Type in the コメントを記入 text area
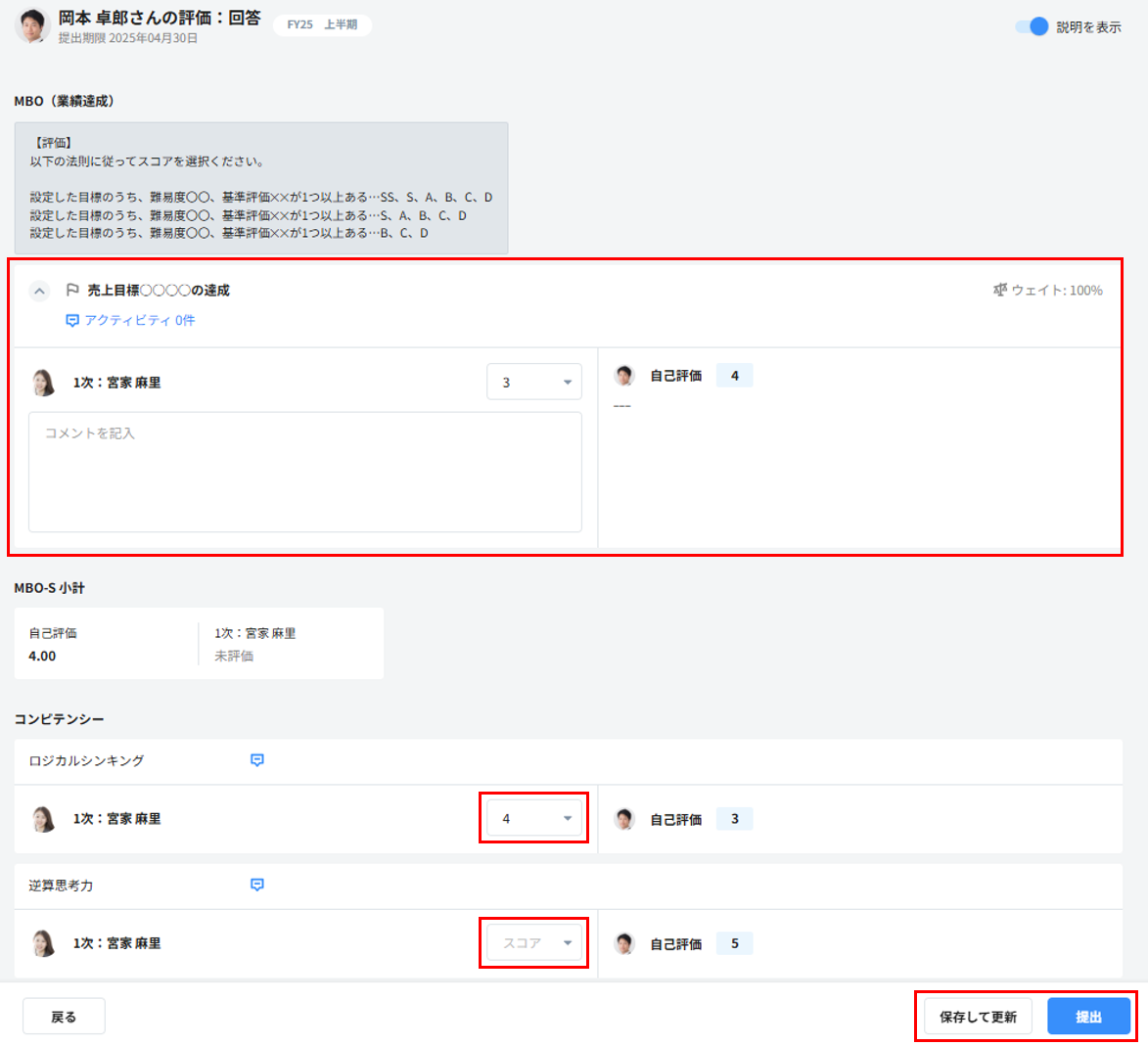The height and width of the screenshot is (1046, 1148). pos(304,472)
